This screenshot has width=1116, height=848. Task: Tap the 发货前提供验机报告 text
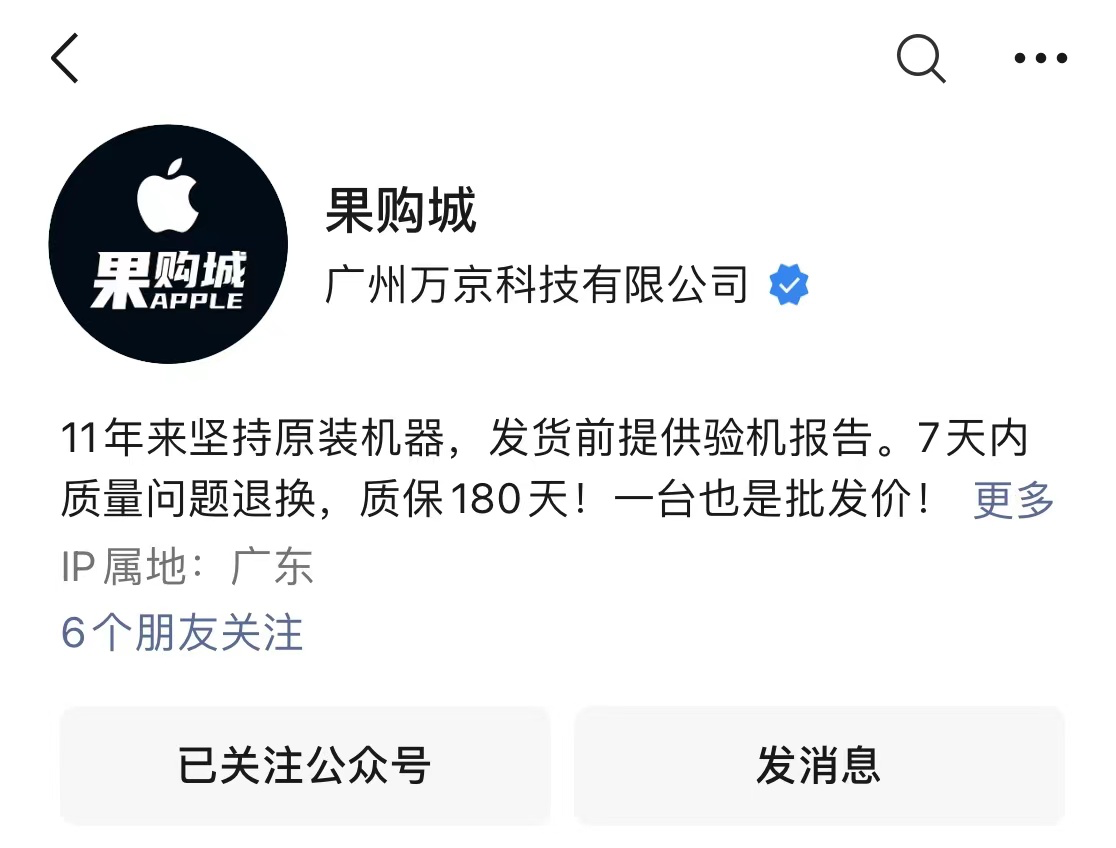(x=680, y=438)
